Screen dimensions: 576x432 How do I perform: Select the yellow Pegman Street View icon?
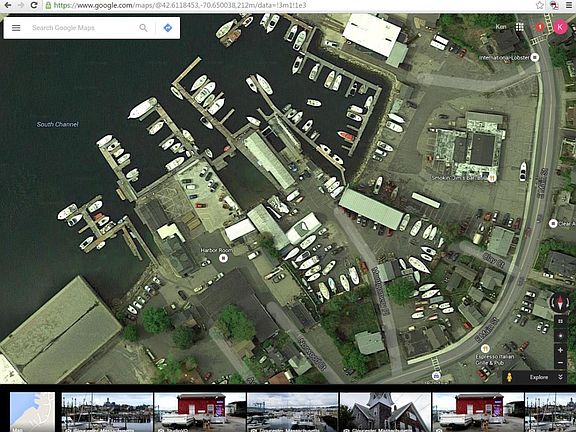point(510,377)
